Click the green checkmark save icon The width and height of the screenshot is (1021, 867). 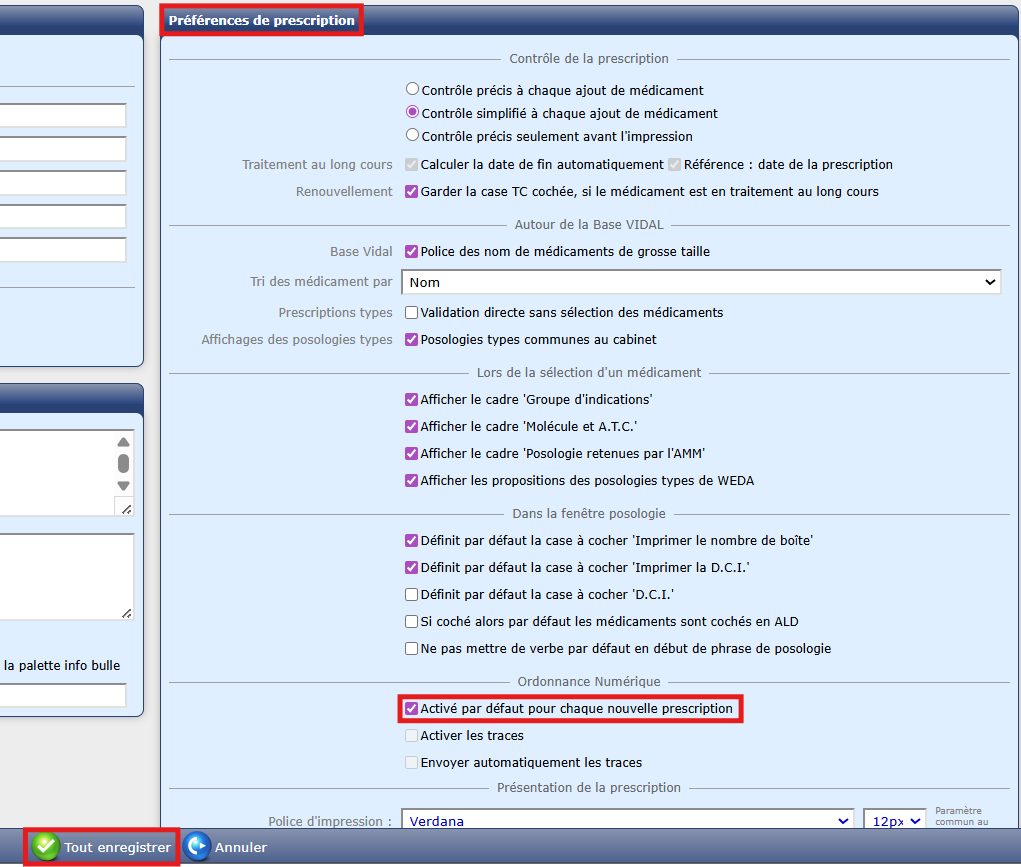[x=45, y=847]
